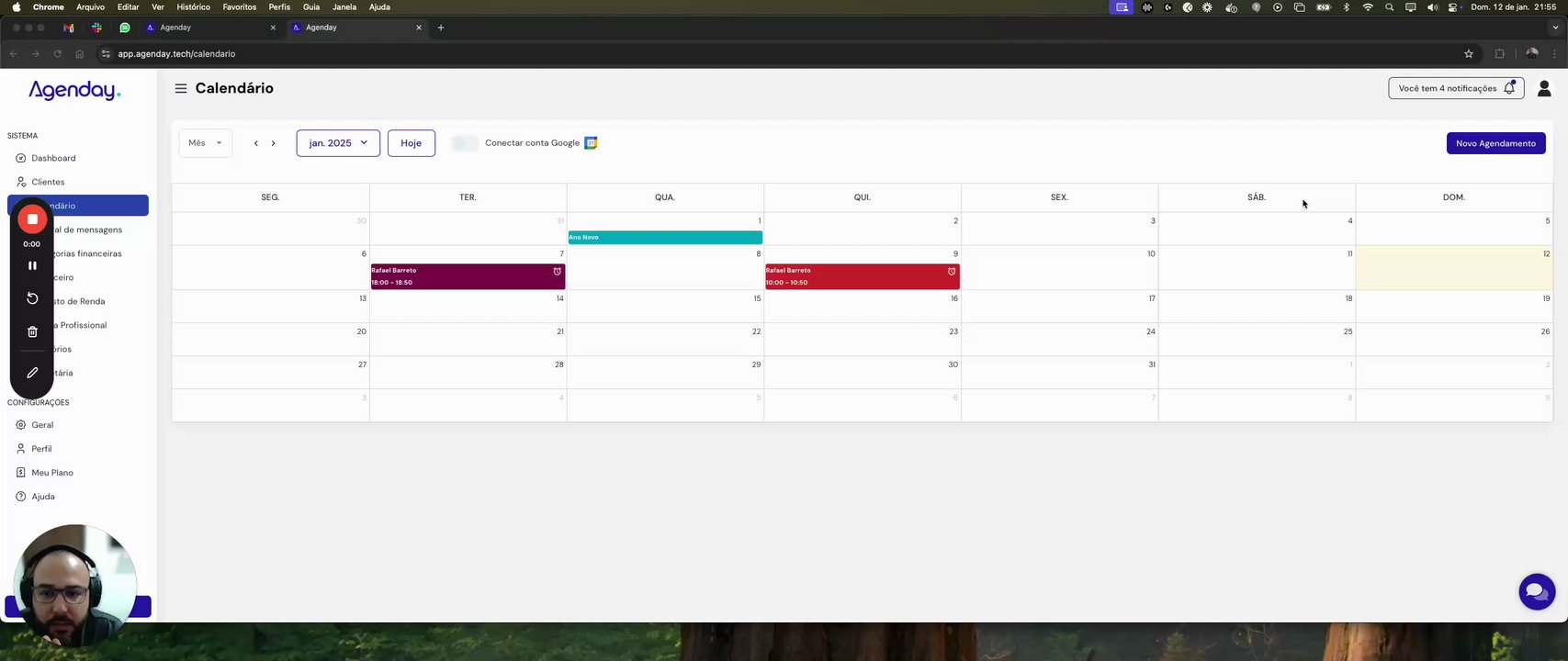
Task: Open the Favoritos menu
Action: click(240, 7)
